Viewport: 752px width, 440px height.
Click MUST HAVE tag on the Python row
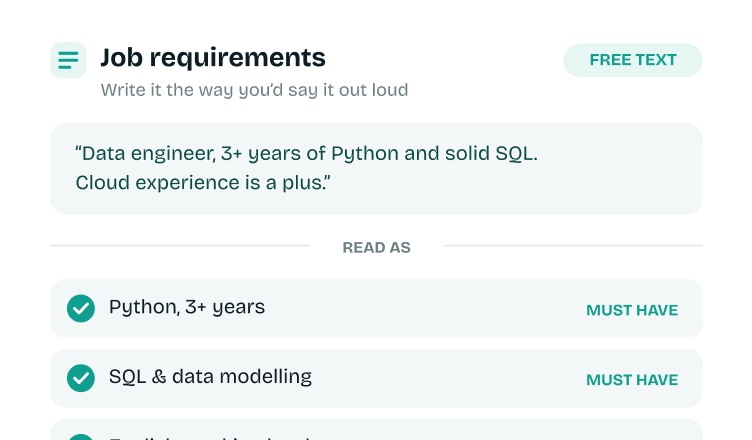pyautogui.click(x=632, y=310)
